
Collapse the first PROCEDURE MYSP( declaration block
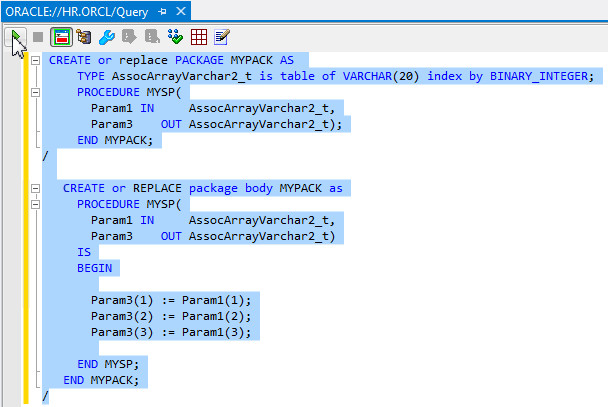[x=35, y=92]
